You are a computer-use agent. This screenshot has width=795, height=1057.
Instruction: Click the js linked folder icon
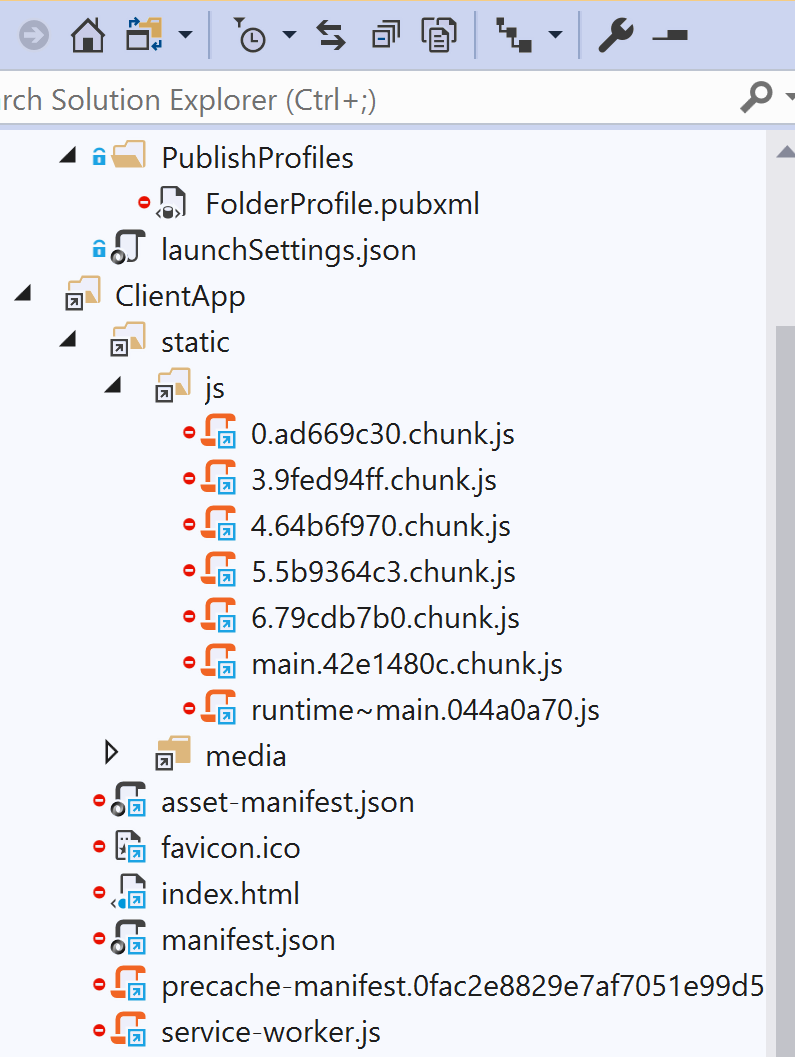(173, 385)
